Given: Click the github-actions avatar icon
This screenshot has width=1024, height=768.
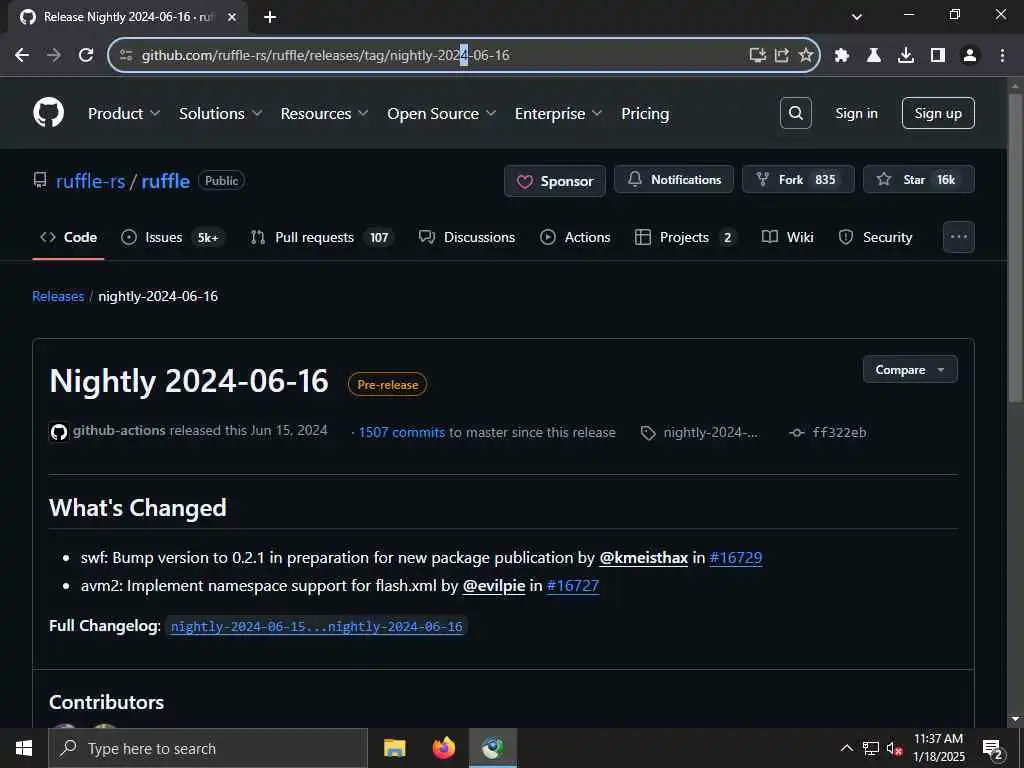Looking at the screenshot, I should pos(59,432).
